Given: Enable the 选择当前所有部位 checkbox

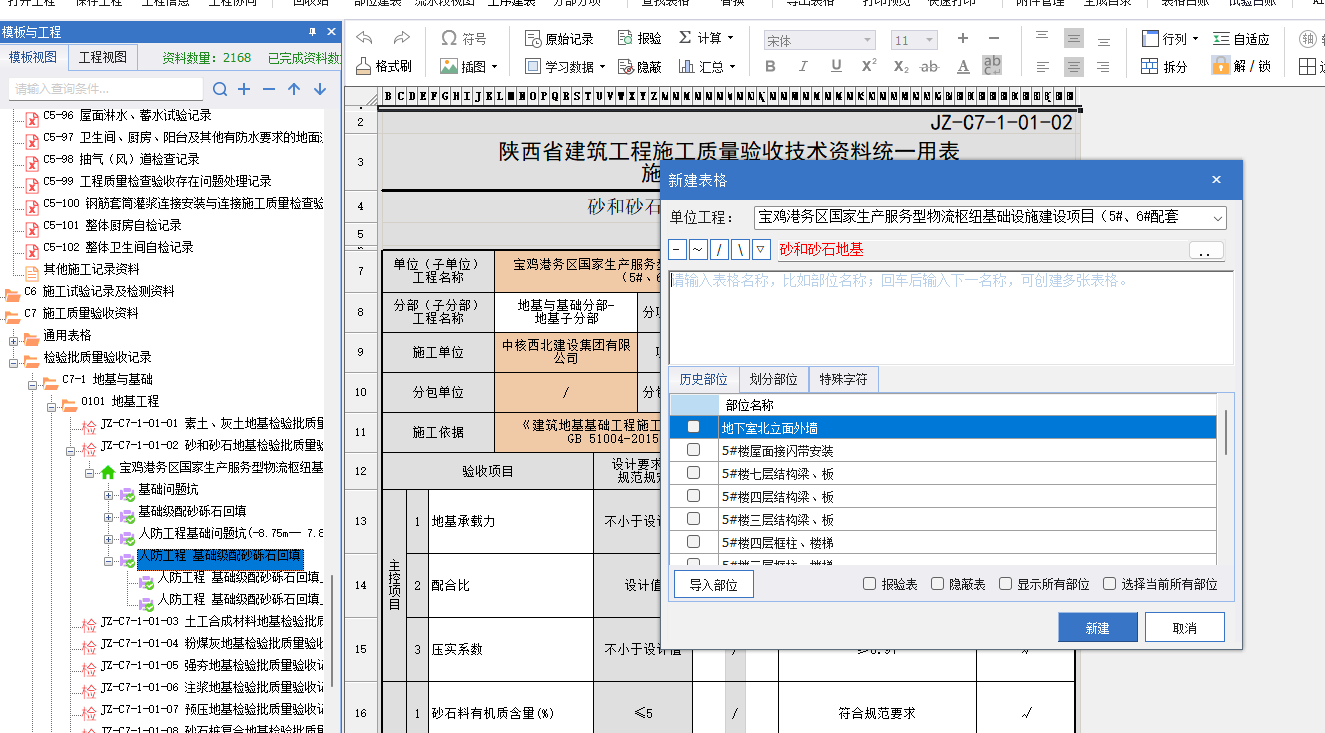Looking at the screenshot, I should (x=1109, y=584).
